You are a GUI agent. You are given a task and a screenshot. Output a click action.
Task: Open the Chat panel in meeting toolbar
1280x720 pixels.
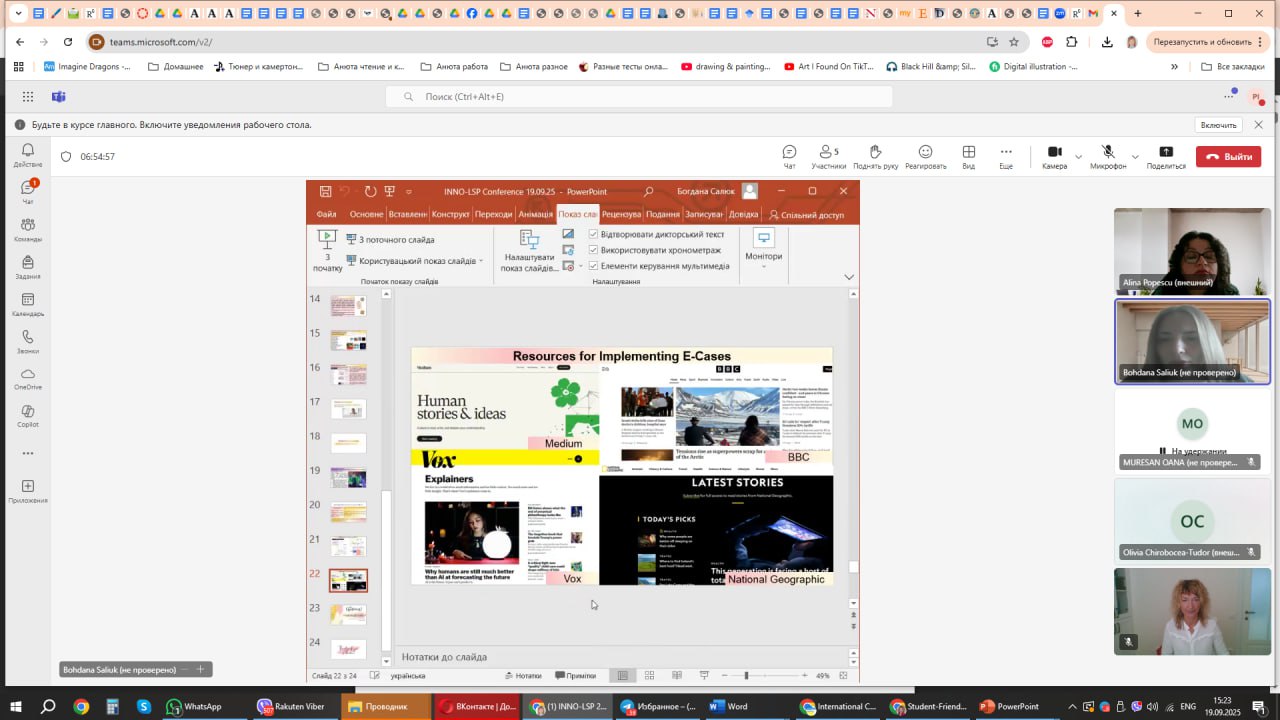789,156
